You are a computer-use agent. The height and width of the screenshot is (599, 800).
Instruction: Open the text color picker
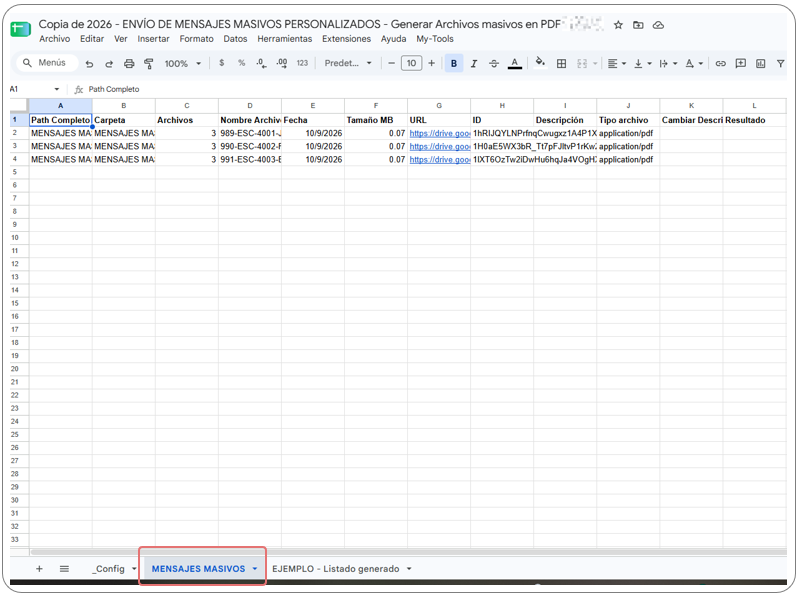click(x=515, y=64)
